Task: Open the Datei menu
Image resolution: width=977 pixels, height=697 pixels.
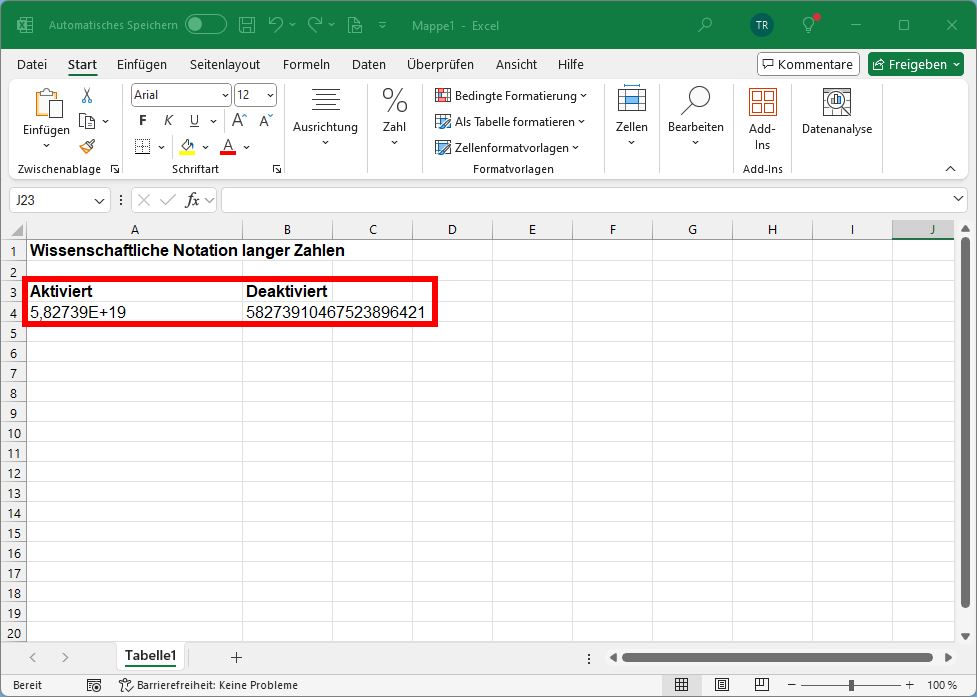Action: tap(31, 64)
